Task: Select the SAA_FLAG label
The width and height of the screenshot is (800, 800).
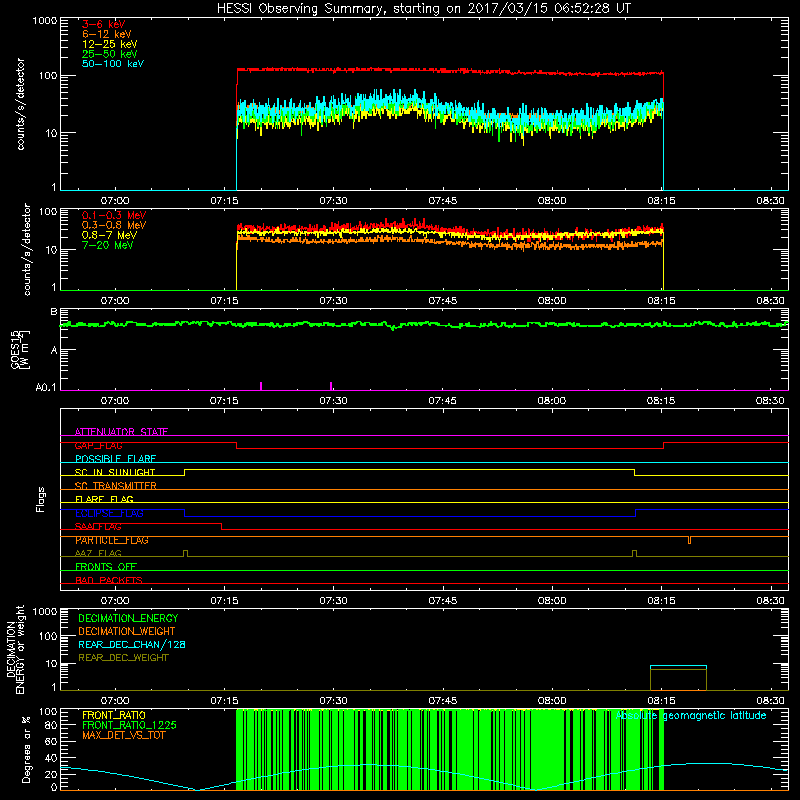Action: point(98,526)
